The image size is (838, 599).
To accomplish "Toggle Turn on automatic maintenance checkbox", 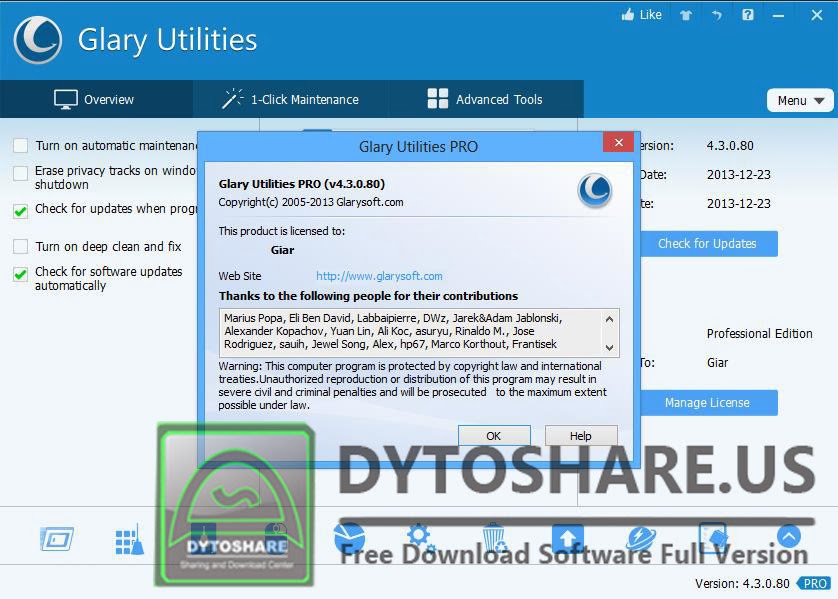I will [x=20, y=145].
